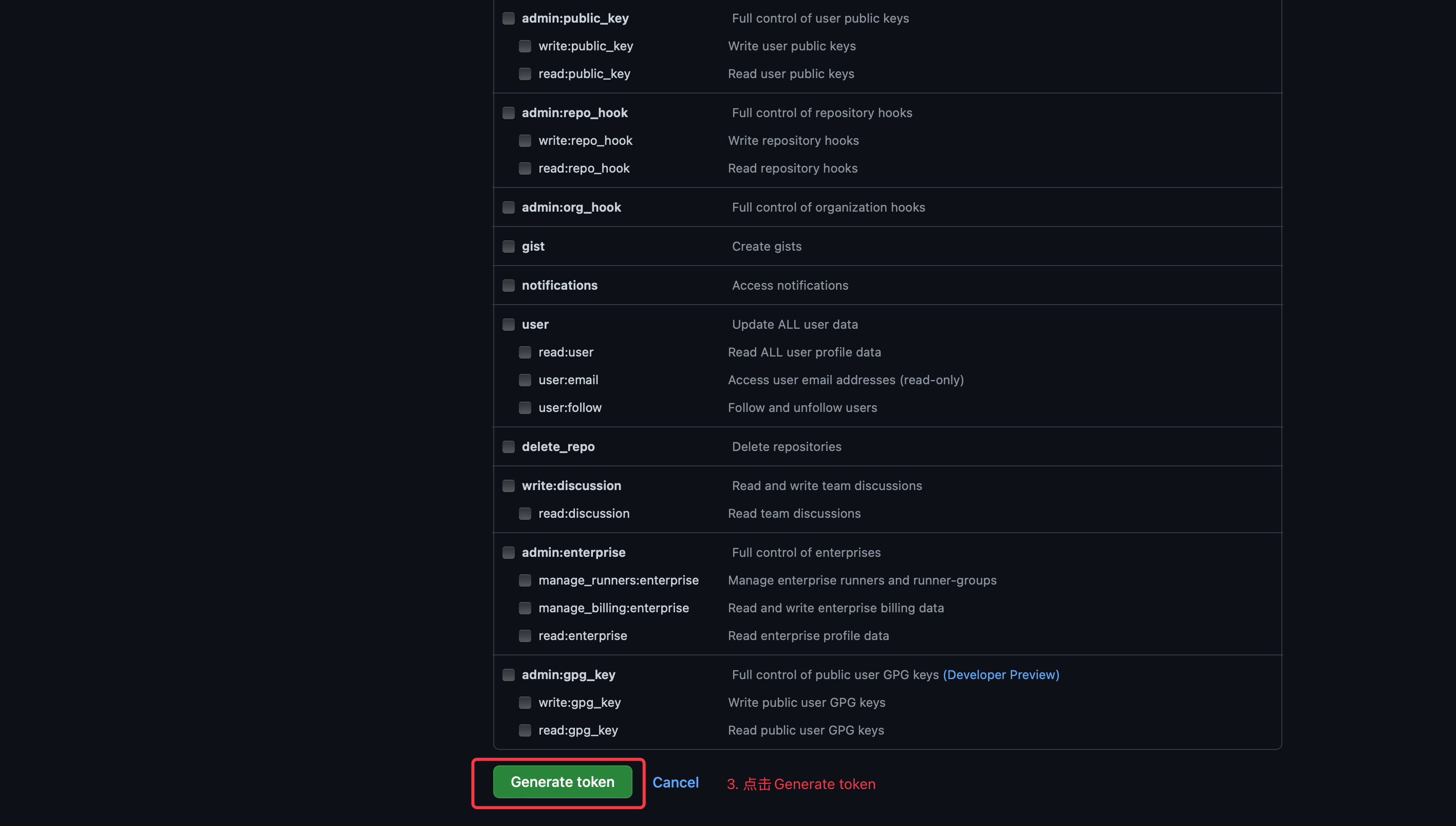Select the admin:repo_hook scope
Image resolution: width=1456 pixels, height=826 pixels.
[x=509, y=113]
